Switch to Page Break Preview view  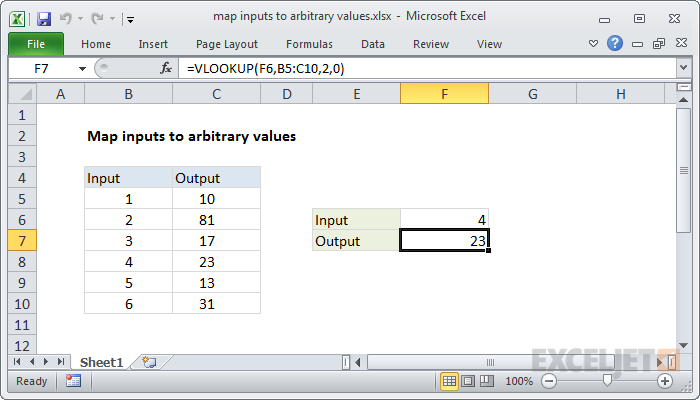pyautogui.click(x=489, y=381)
